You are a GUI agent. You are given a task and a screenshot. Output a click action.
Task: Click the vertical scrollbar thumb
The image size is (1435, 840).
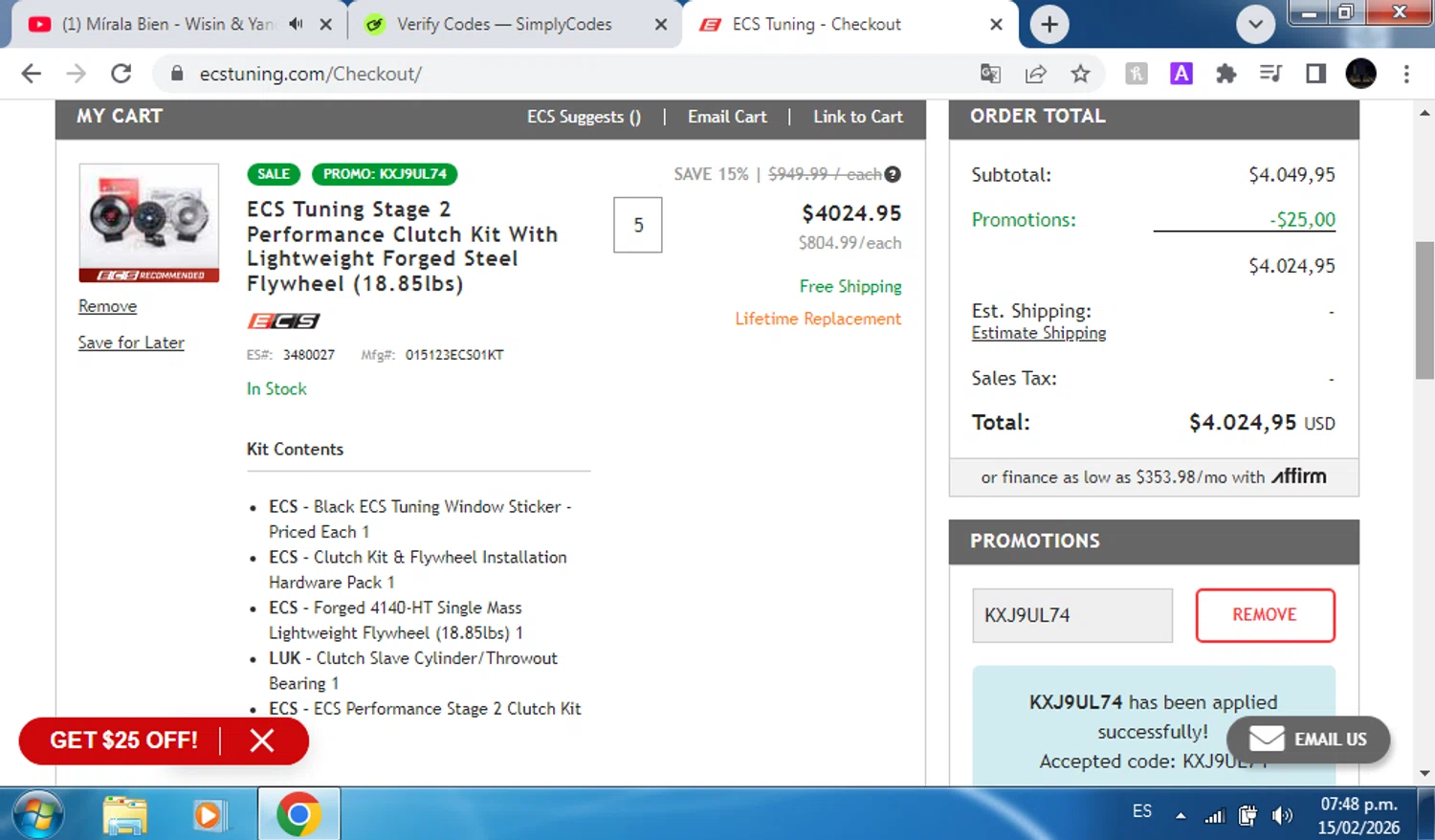[1424, 310]
